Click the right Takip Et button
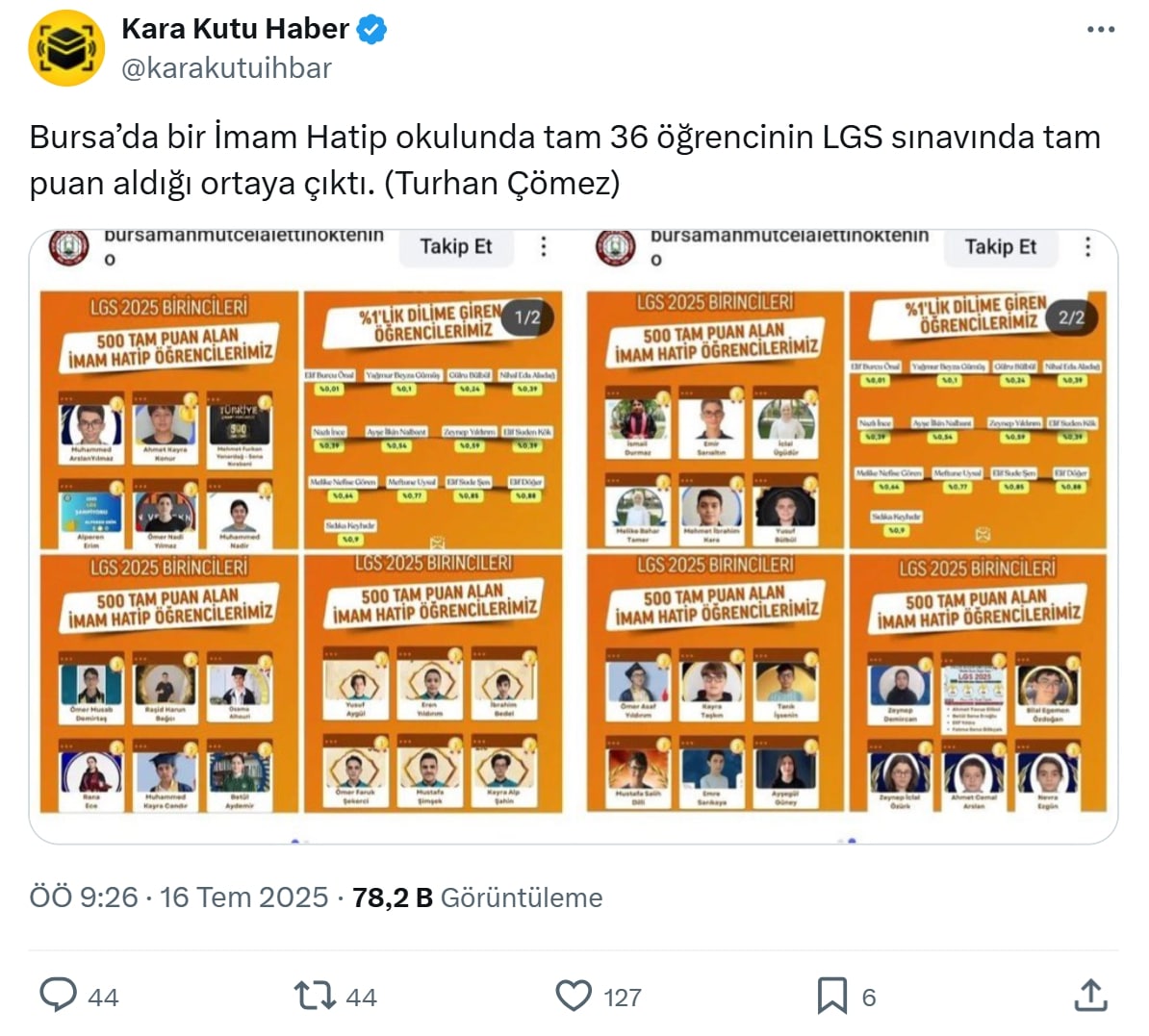The image size is (1149, 1036). point(1000,246)
